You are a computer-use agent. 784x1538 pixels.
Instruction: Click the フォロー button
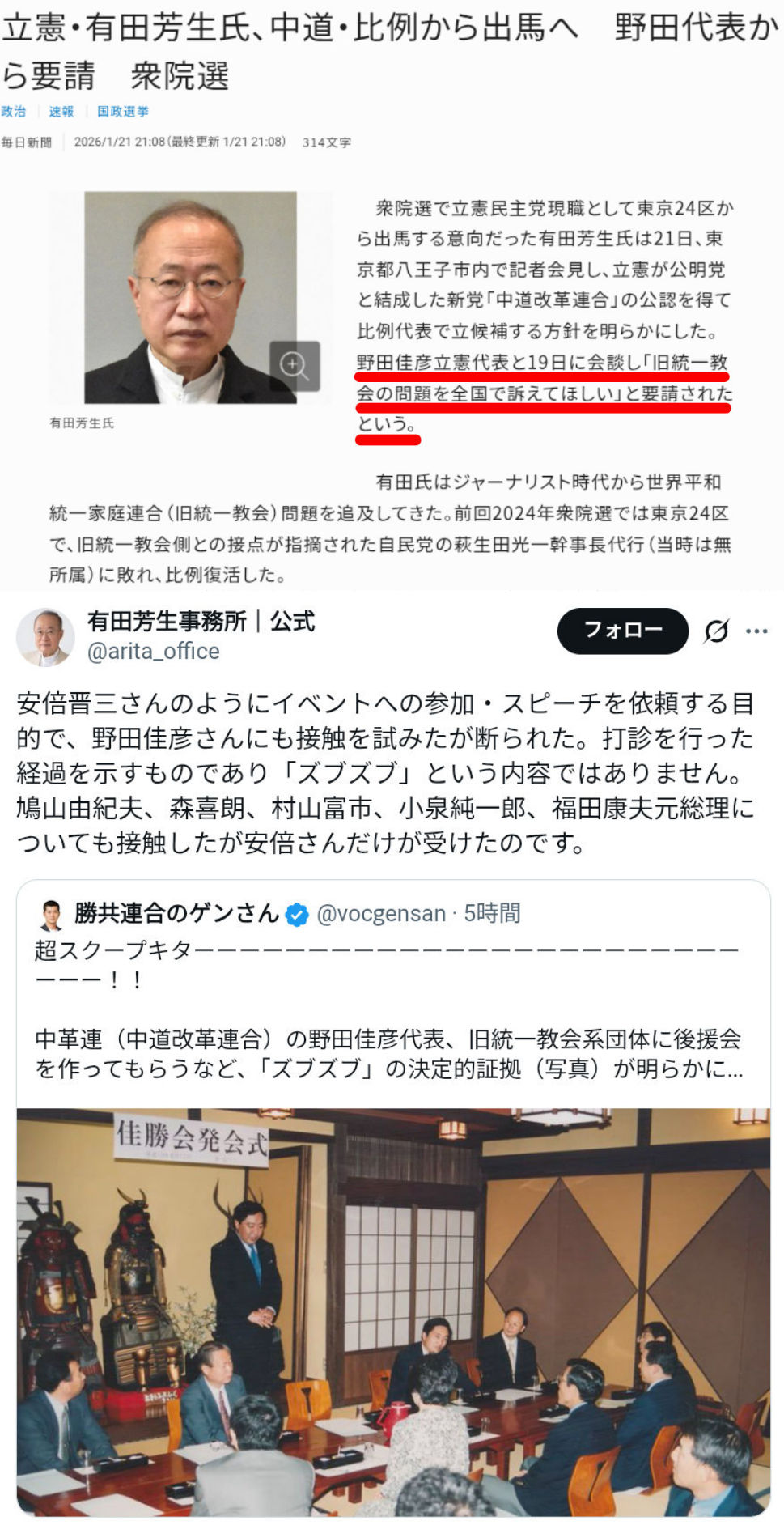point(623,631)
